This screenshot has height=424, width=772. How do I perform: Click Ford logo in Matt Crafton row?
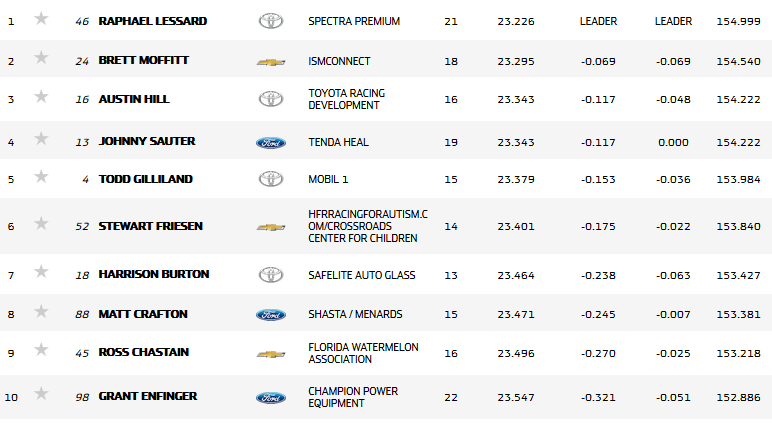coord(270,314)
